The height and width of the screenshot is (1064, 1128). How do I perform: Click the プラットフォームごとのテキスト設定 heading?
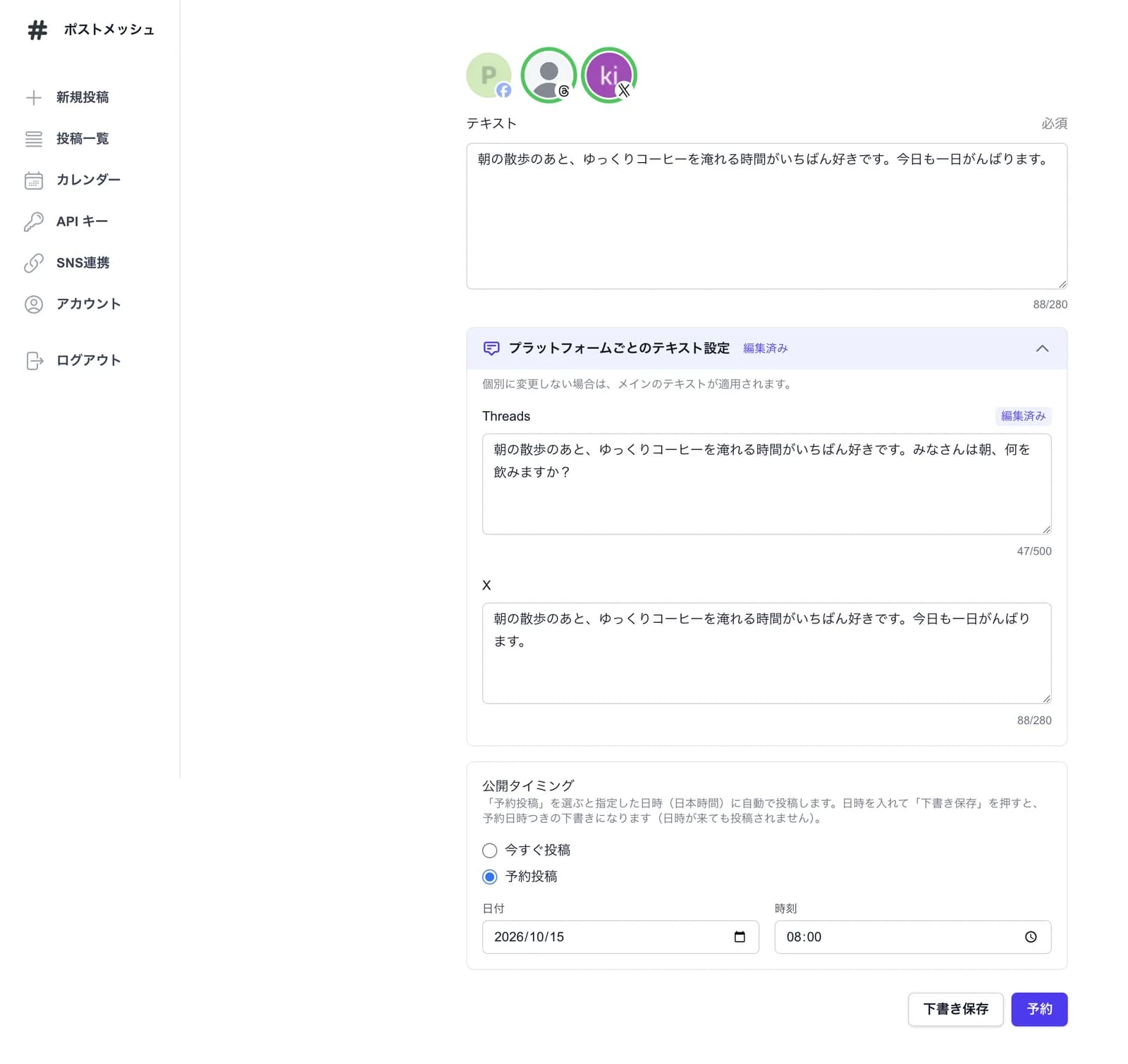click(619, 348)
